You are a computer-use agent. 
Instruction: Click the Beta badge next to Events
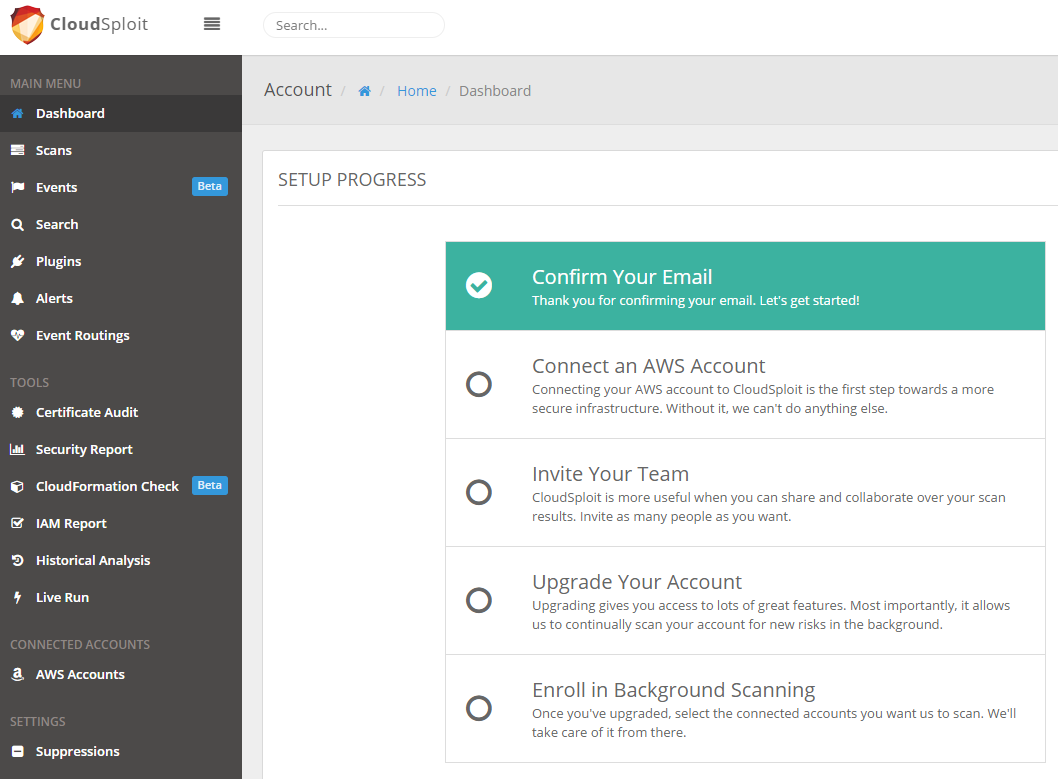tap(210, 186)
